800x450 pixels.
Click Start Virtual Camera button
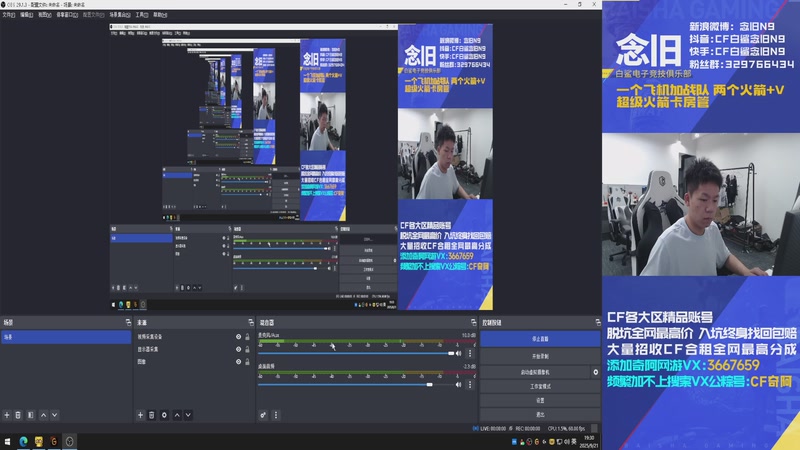[x=535, y=372]
